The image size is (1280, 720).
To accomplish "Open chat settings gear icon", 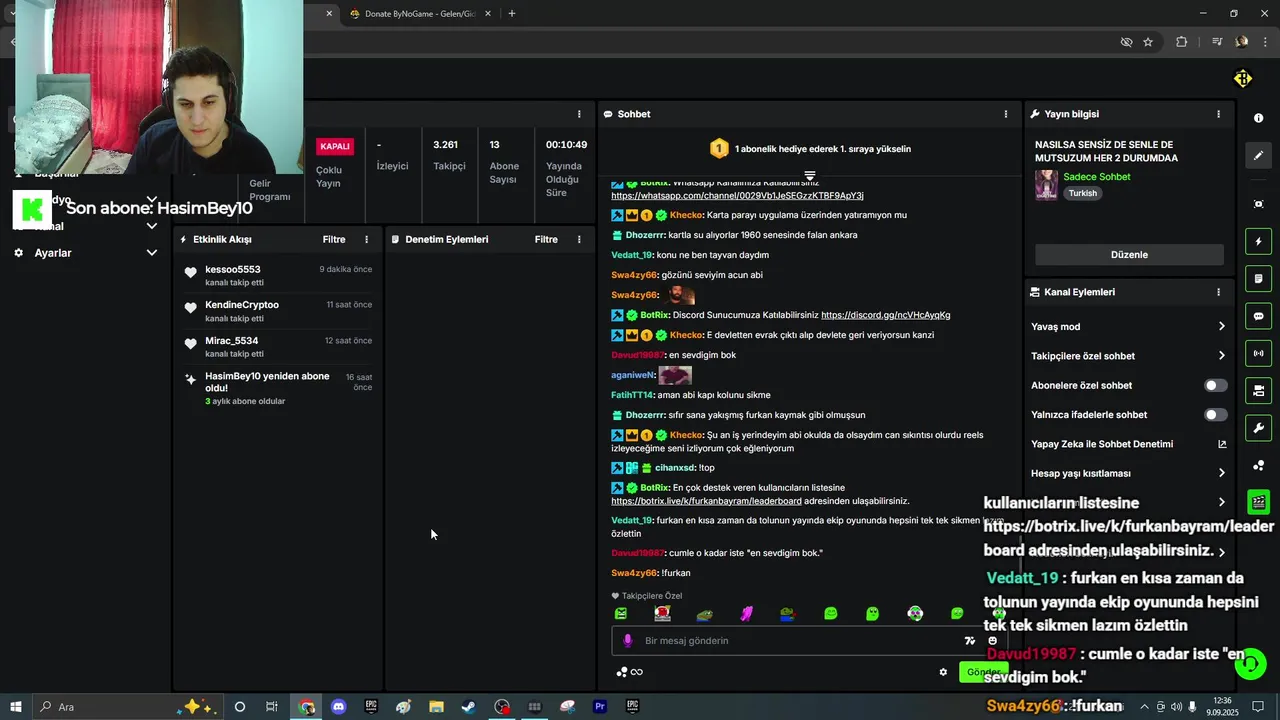I will click(943, 672).
